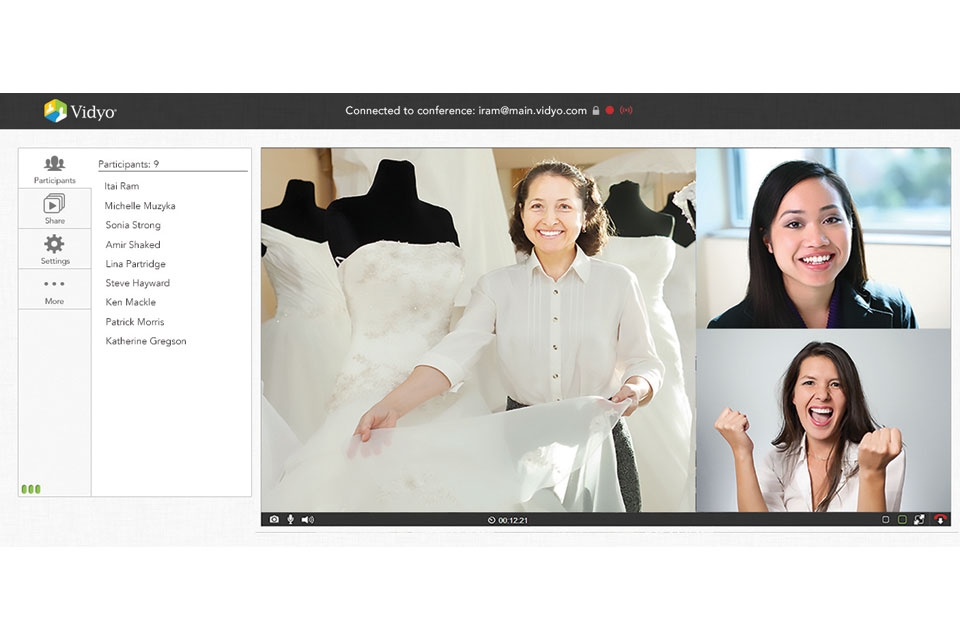Viewport: 960px width, 640px height.
Task: Click the green layout square icon
Action: pos(902,519)
